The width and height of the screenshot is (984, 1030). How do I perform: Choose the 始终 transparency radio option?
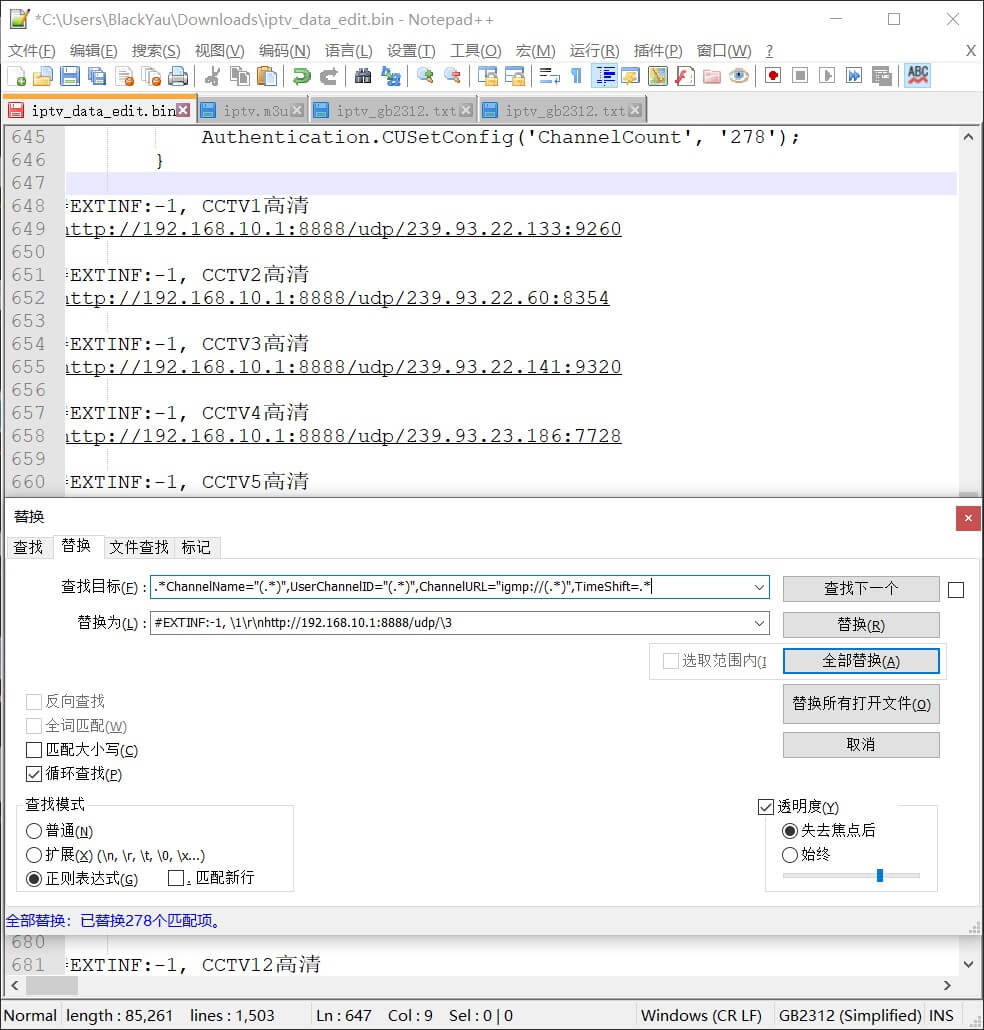pyautogui.click(x=790, y=854)
